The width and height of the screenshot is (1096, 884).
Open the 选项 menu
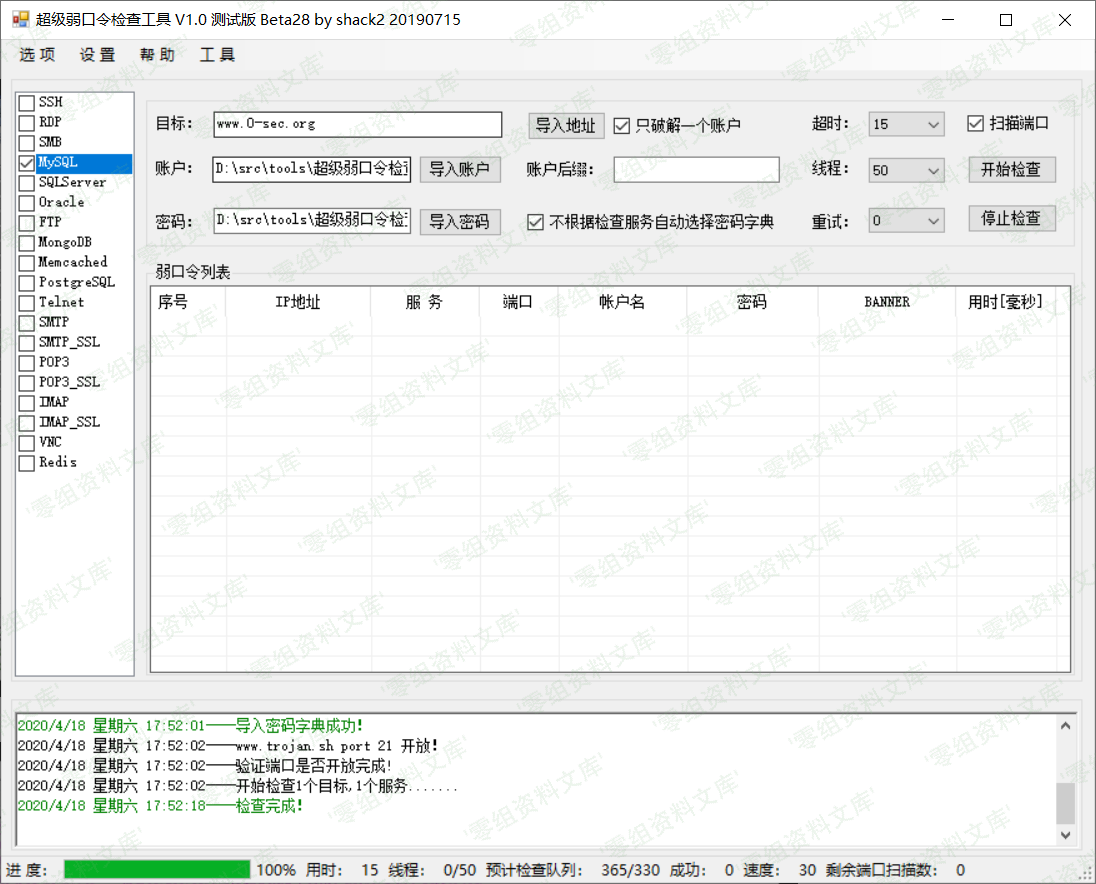tap(37, 55)
